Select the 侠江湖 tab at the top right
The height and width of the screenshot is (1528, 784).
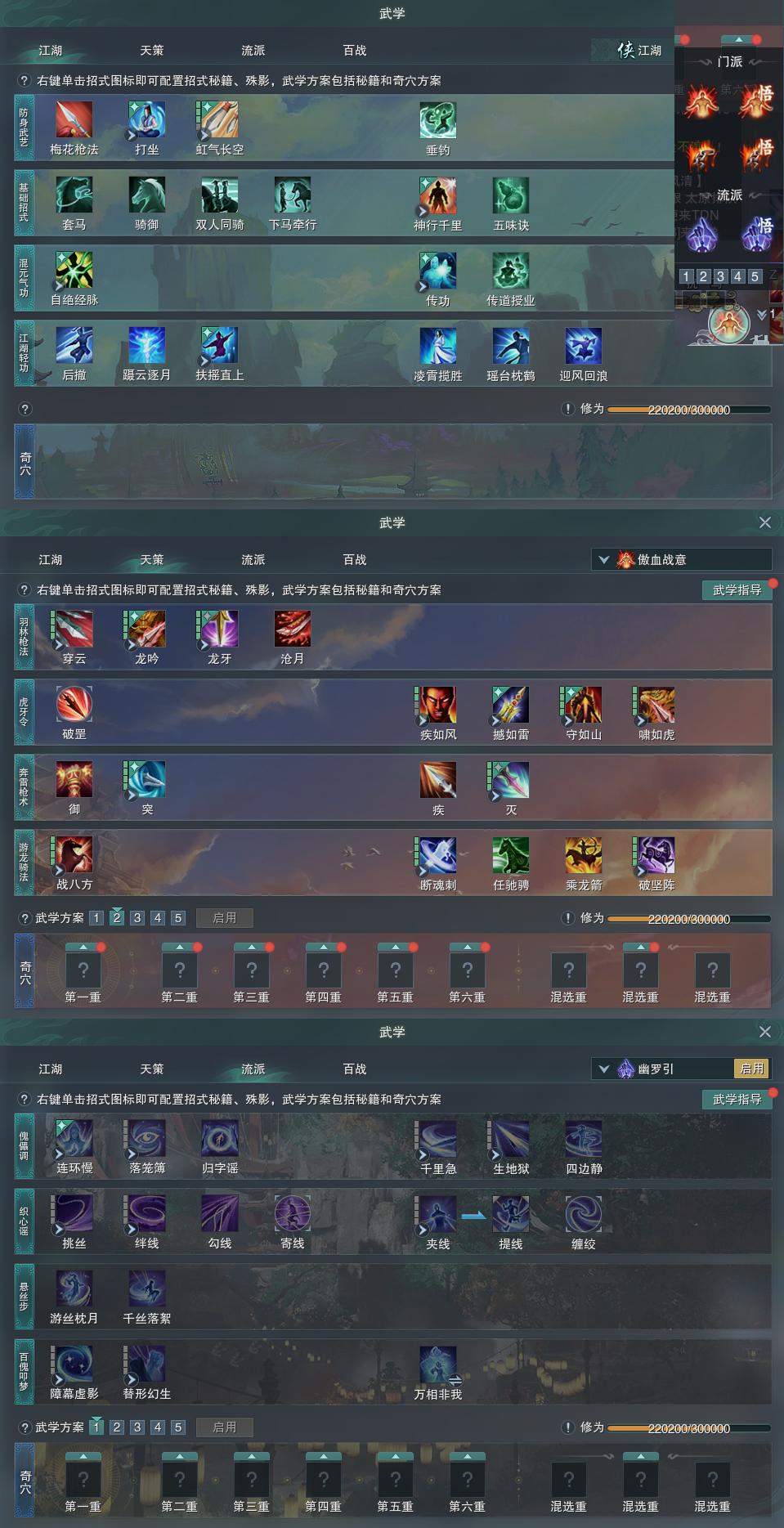[x=640, y=51]
